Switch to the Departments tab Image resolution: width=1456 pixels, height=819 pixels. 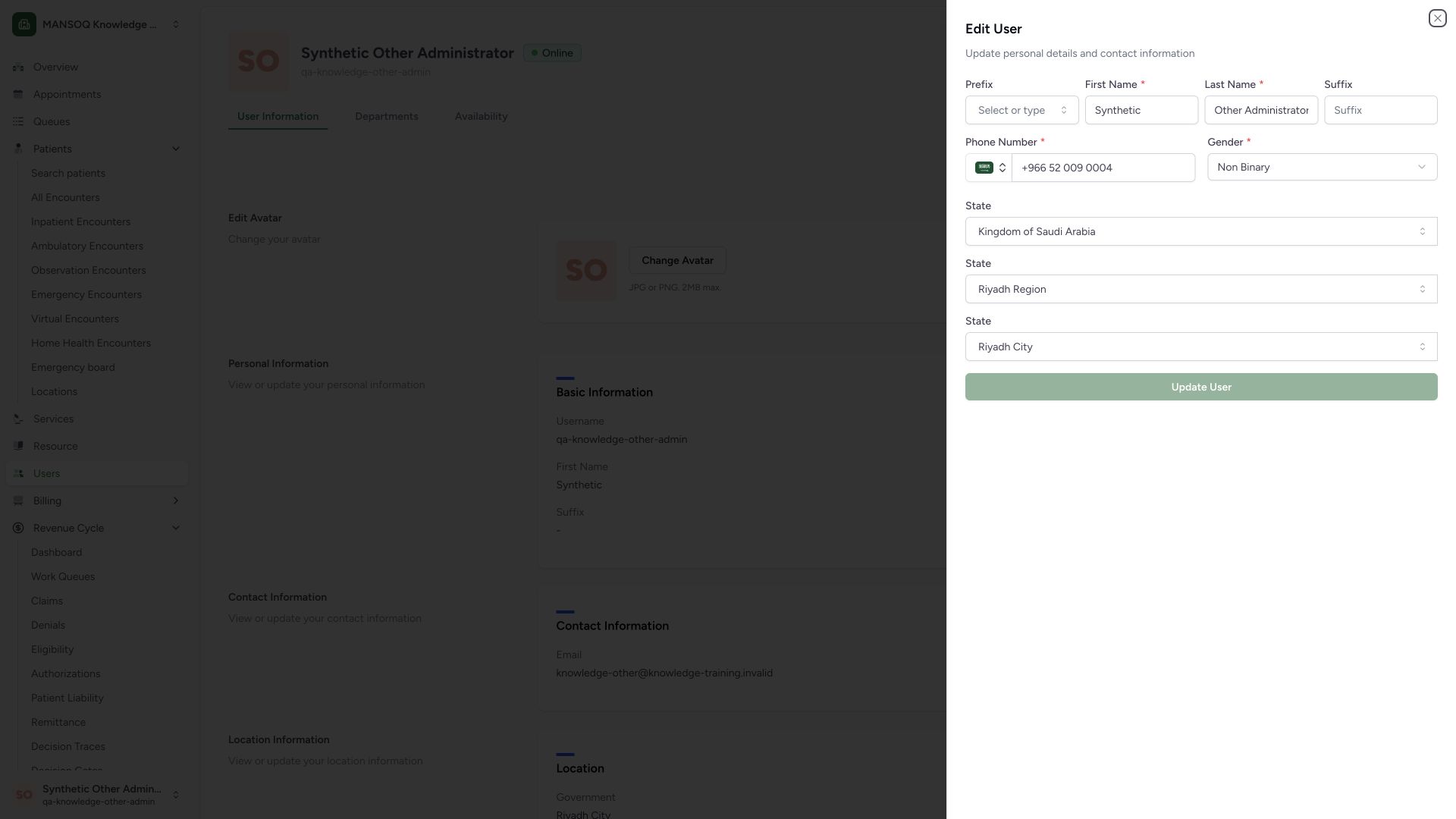click(386, 116)
